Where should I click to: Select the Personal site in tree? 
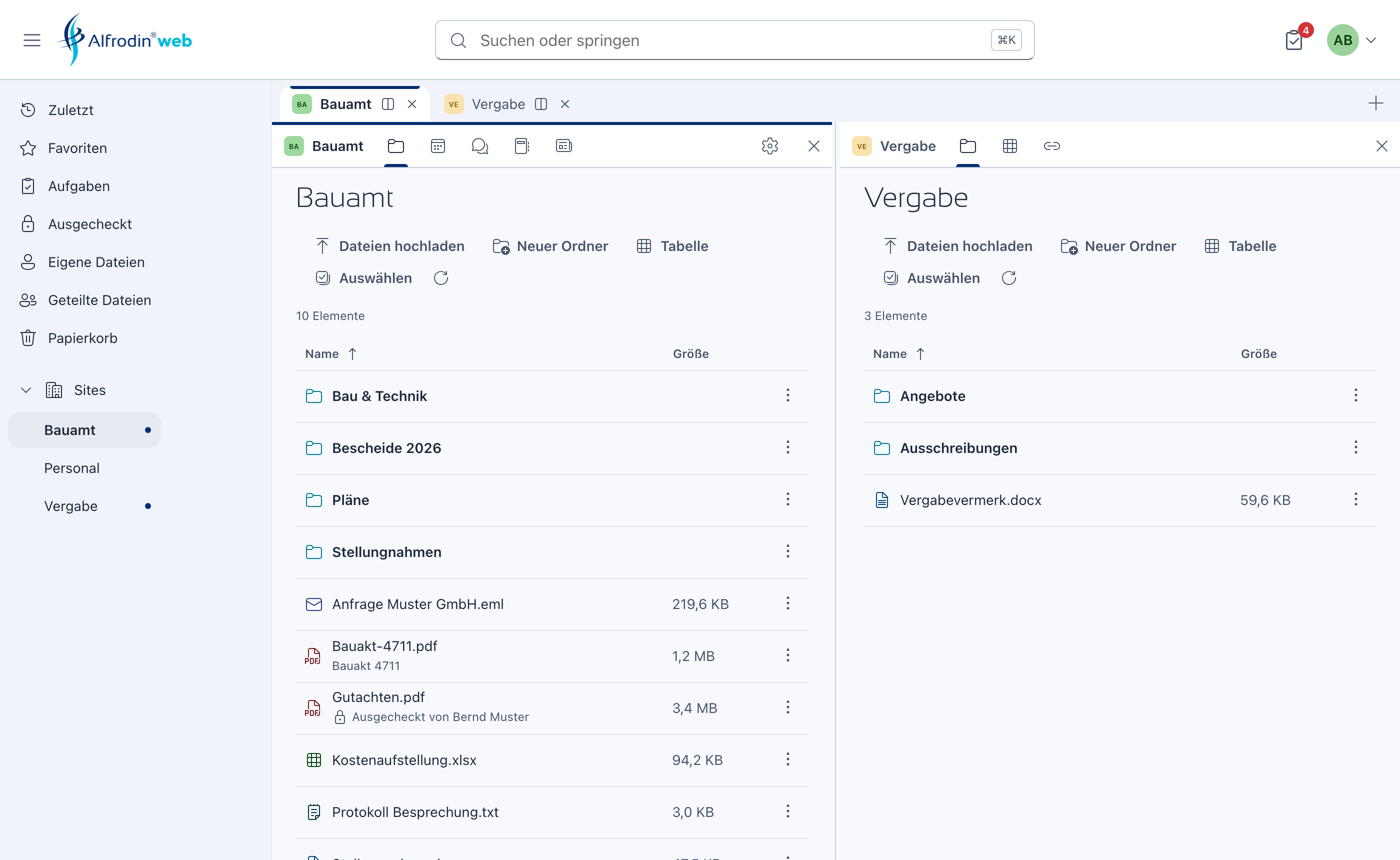(x=71, y=468)
